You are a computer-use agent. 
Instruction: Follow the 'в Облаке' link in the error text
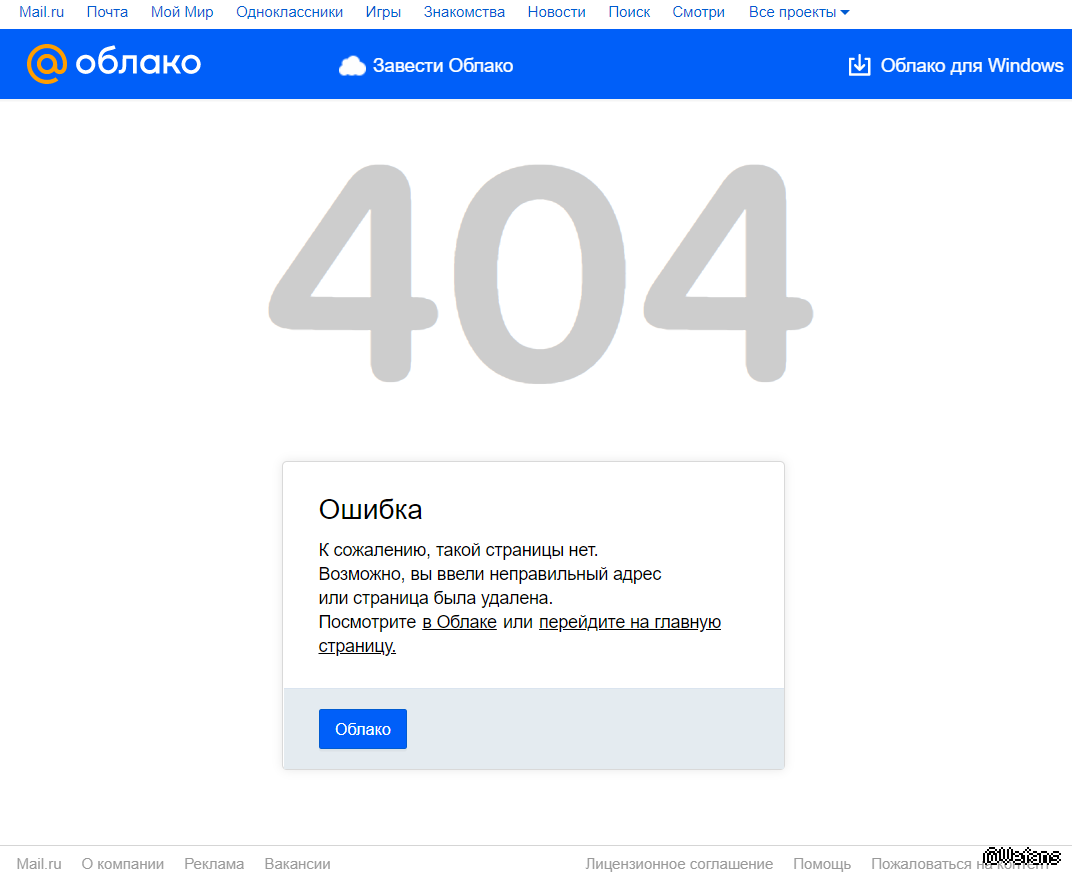(x=459, y=622)
